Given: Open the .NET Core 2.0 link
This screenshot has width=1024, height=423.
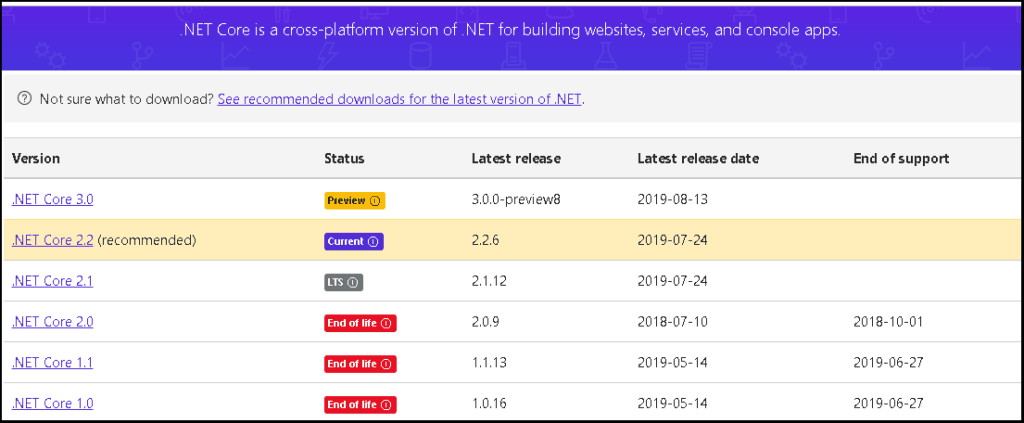Looking at the screenshot, I should coord(52,322).
